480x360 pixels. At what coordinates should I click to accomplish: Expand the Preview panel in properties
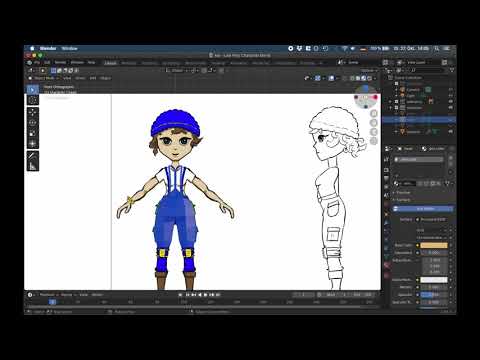pos(403,192)
